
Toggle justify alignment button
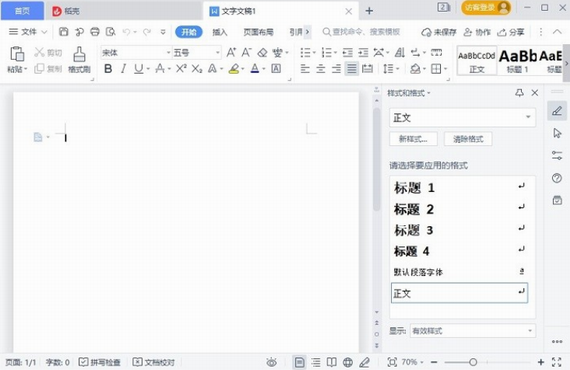[x=352, y=68]
